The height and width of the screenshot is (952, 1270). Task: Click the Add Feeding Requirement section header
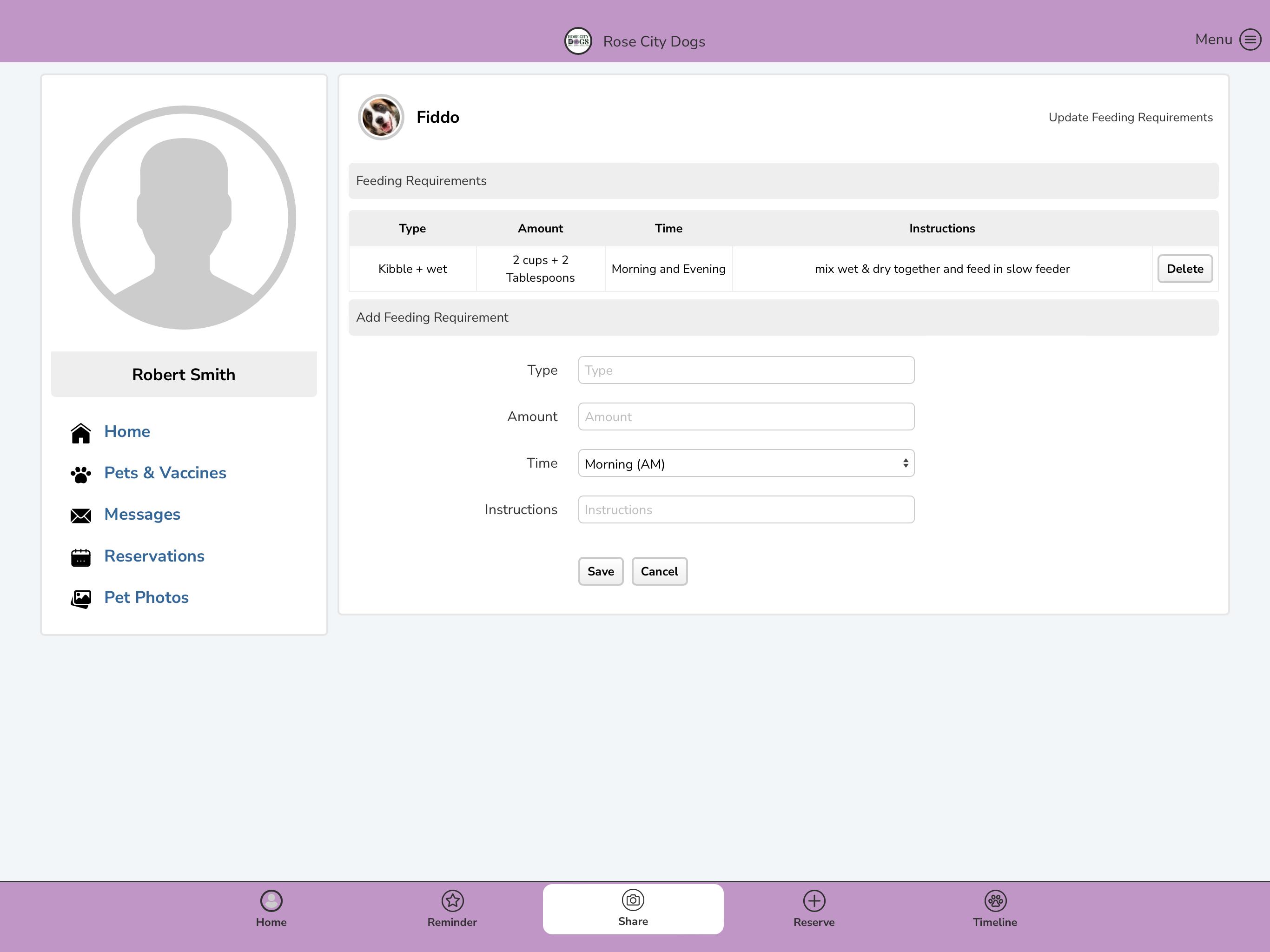click(783, 317)
